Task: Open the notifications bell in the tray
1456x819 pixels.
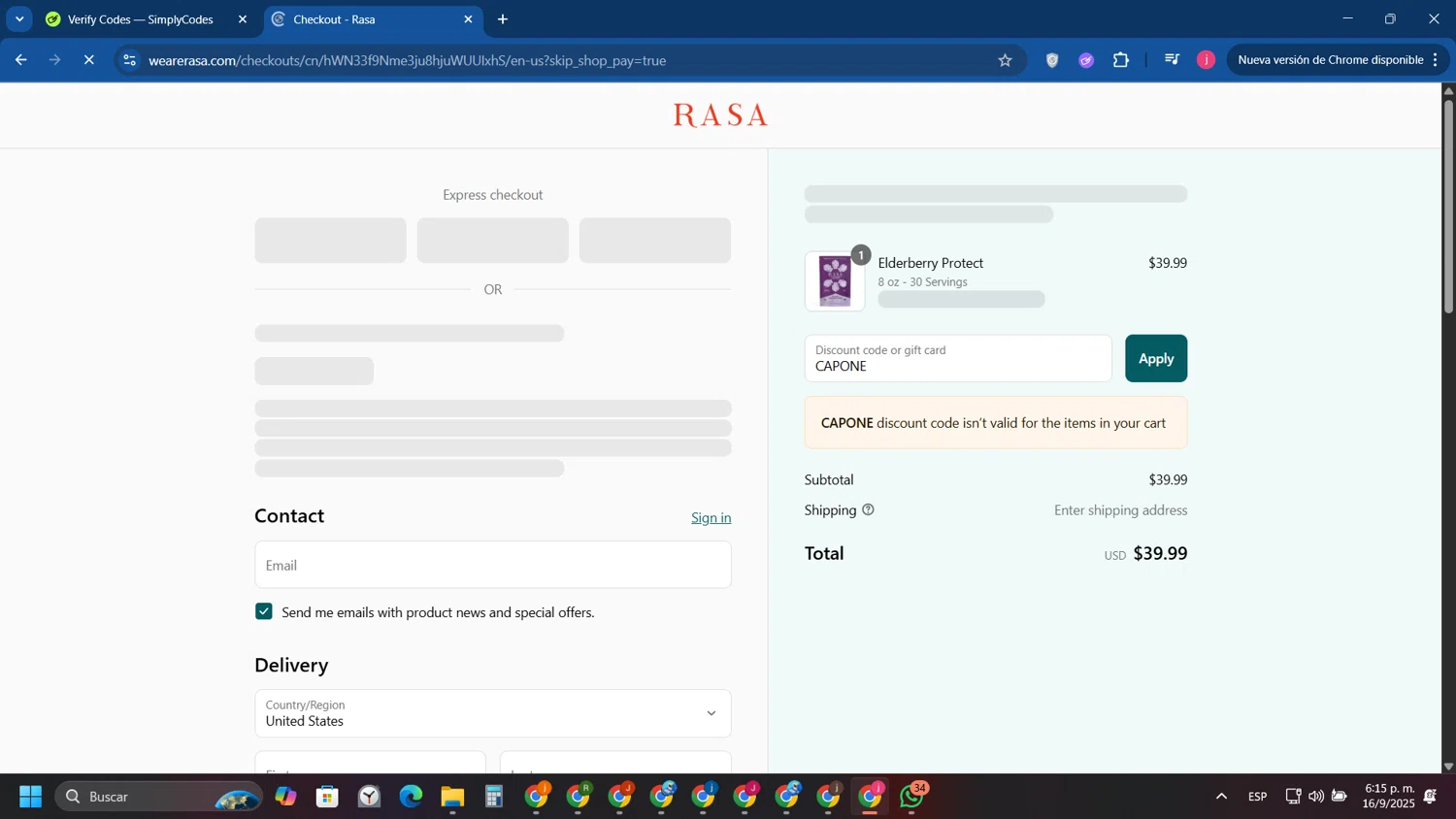Action: click(x=1430, y=797)
